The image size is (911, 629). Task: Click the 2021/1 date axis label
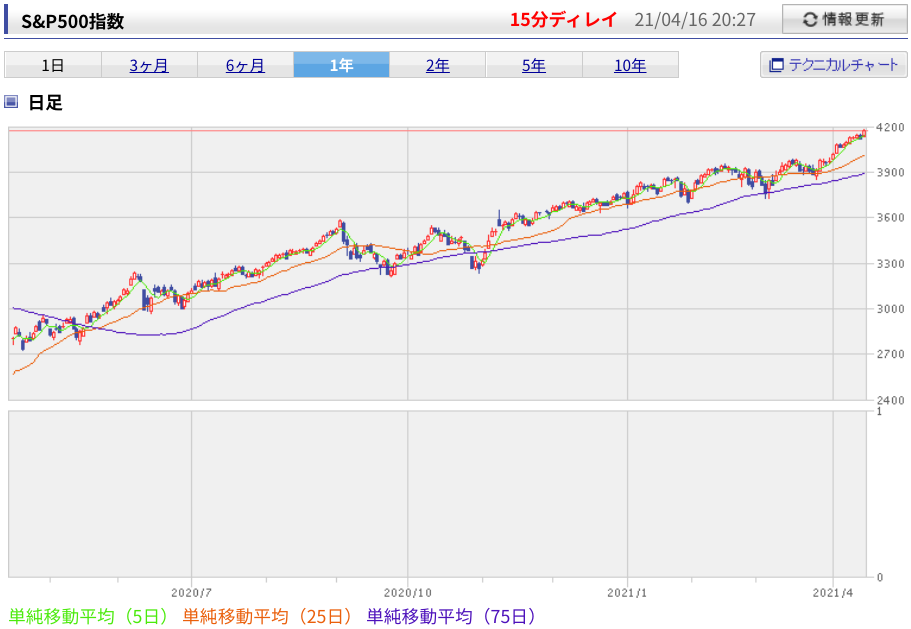(627, 592)
